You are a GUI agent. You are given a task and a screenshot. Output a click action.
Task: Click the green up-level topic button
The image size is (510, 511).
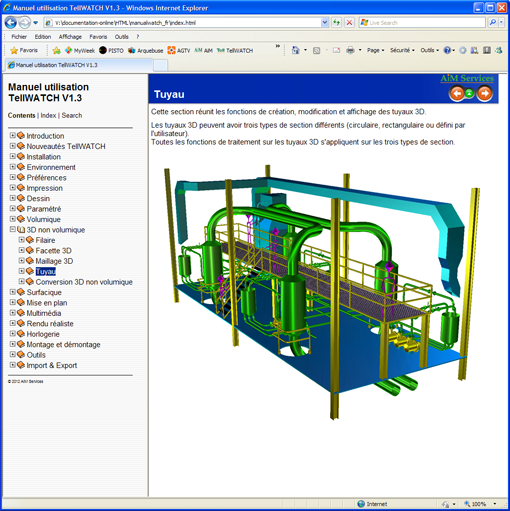[469, 93]
